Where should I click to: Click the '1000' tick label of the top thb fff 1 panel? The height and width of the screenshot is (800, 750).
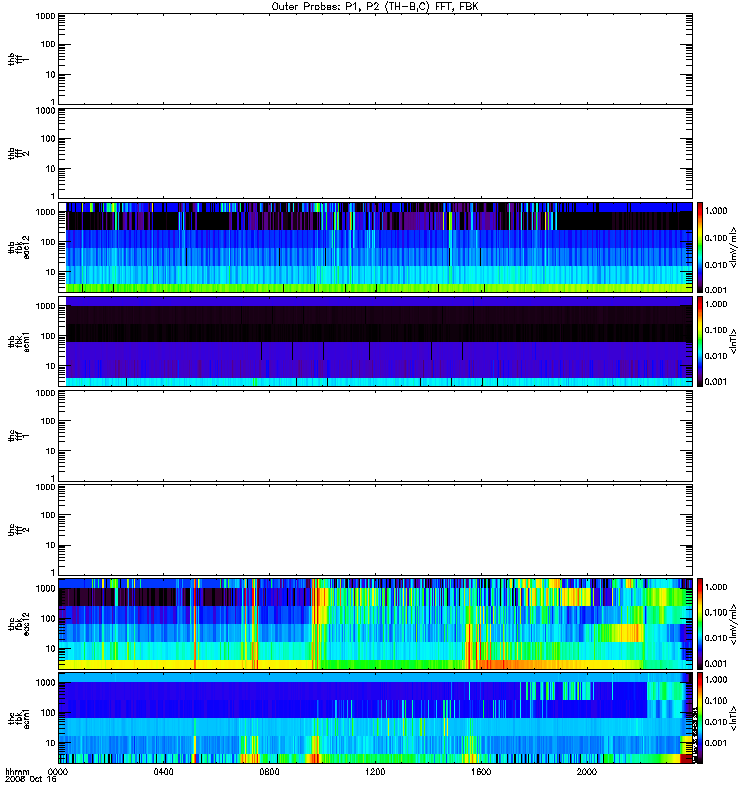[45, 16]
